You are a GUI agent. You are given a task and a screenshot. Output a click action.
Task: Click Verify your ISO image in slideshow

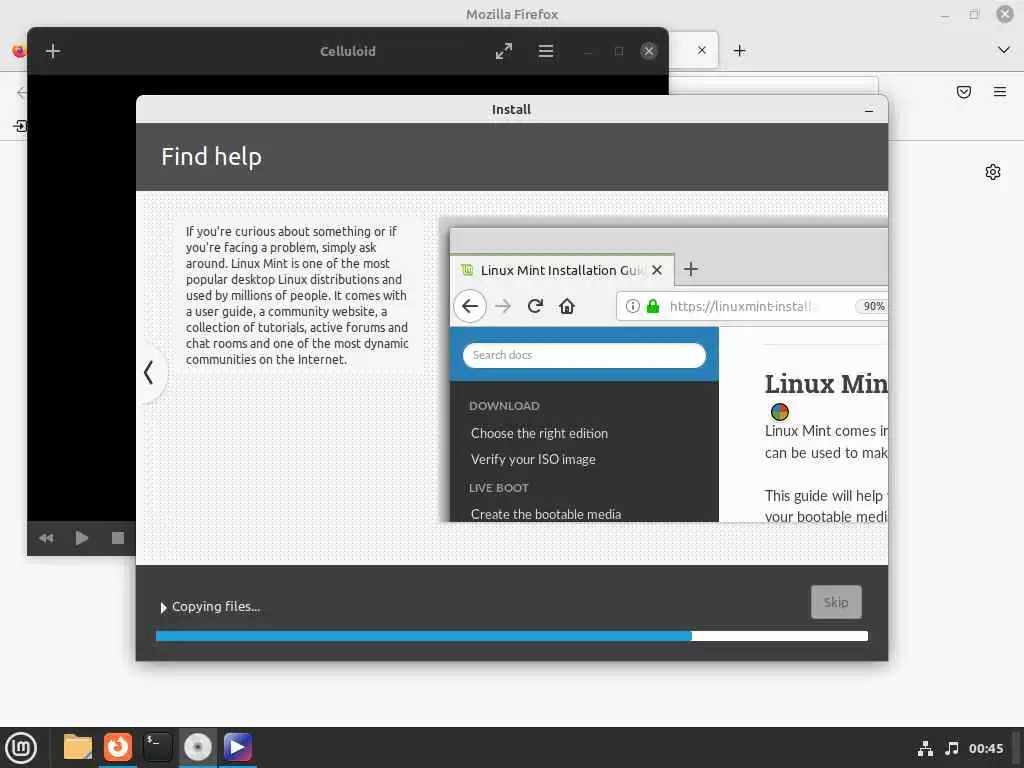click(533, 459)
